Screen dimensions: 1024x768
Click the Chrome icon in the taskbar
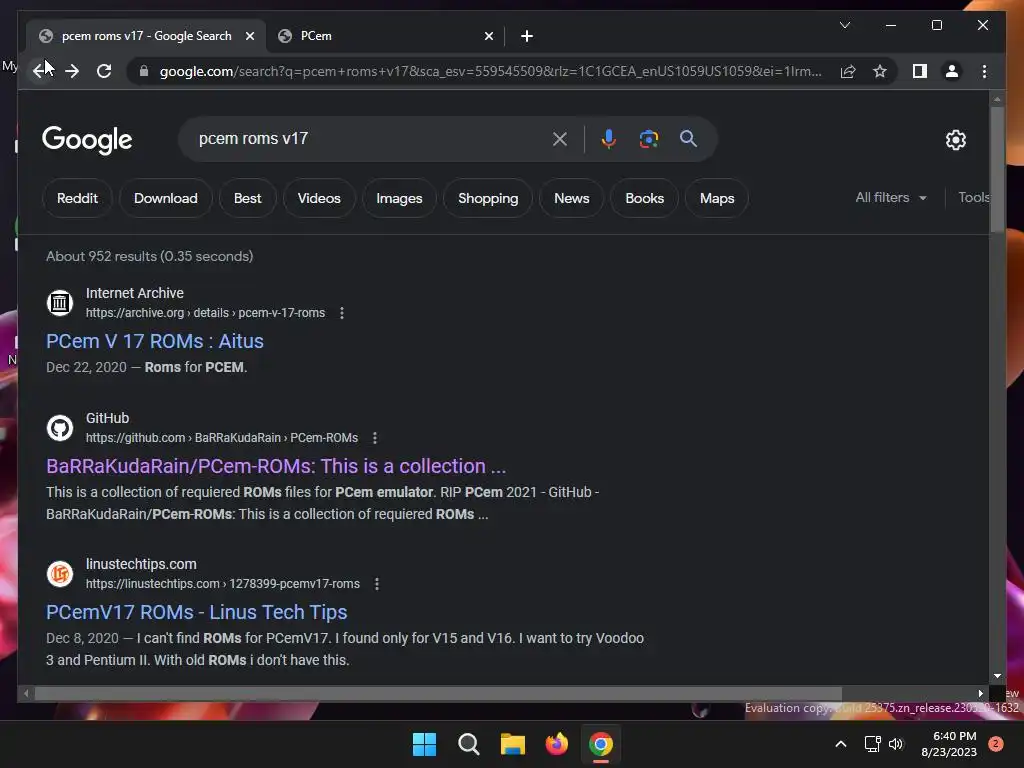[601, 744]
